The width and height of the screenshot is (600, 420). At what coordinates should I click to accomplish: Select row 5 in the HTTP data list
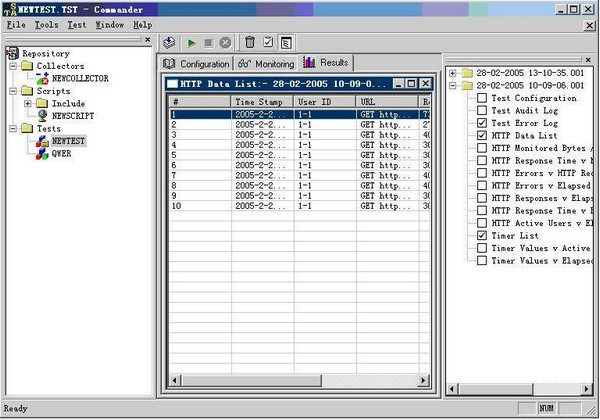[300, 155]
